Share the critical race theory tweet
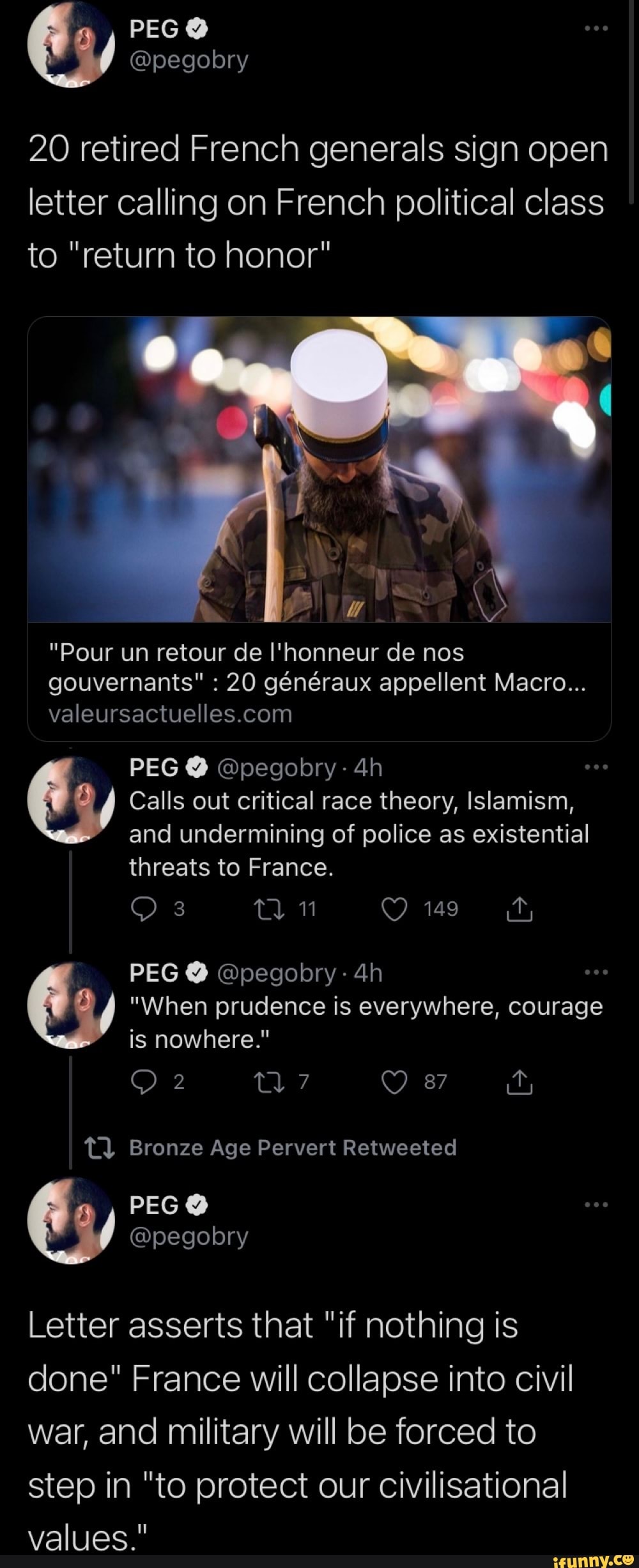The width and height of the screenshot is (639, 1568). click(520, 909)
